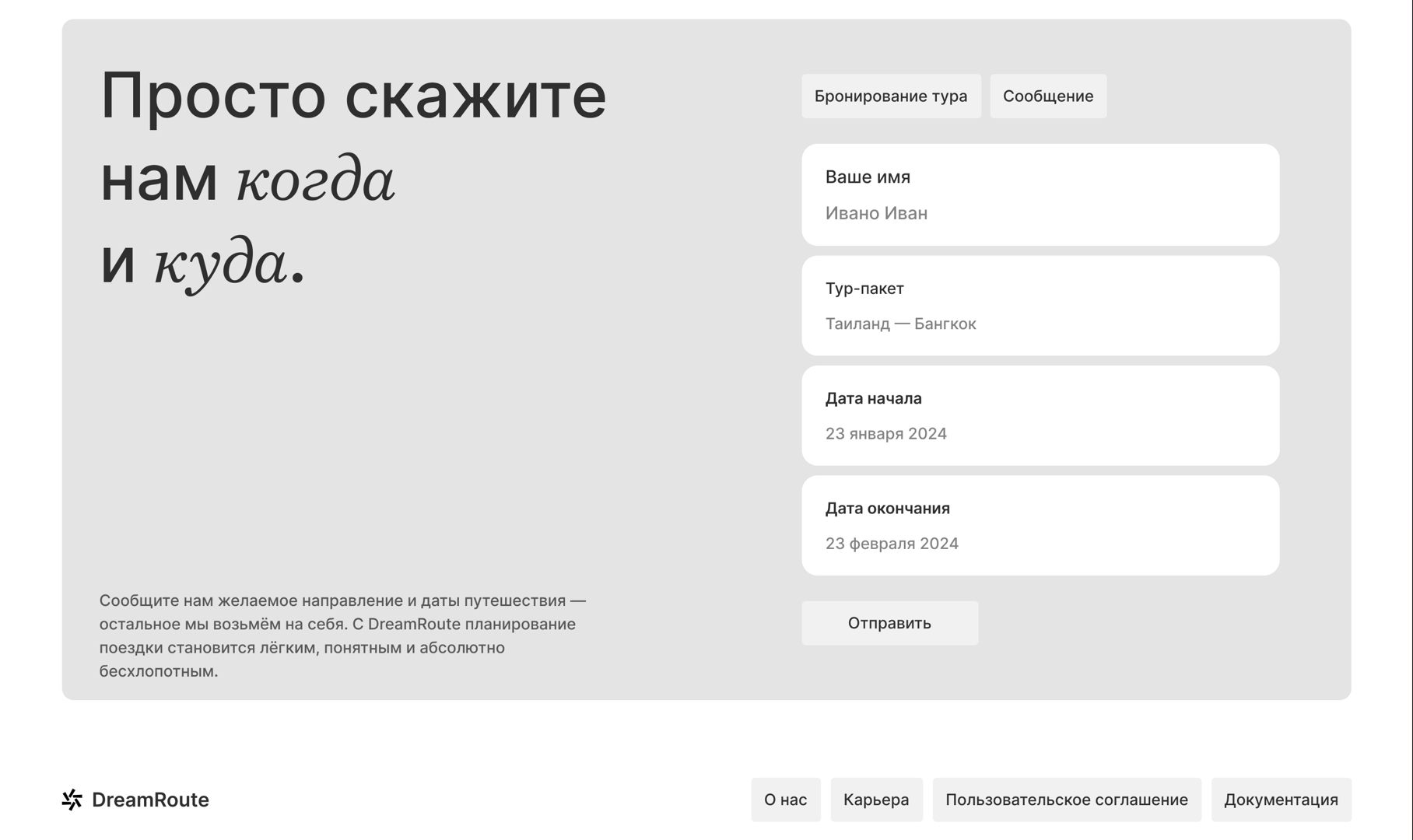Go to the О нас footer link
The width and height of the screenshot is (1413, 840).
[785, 800]
